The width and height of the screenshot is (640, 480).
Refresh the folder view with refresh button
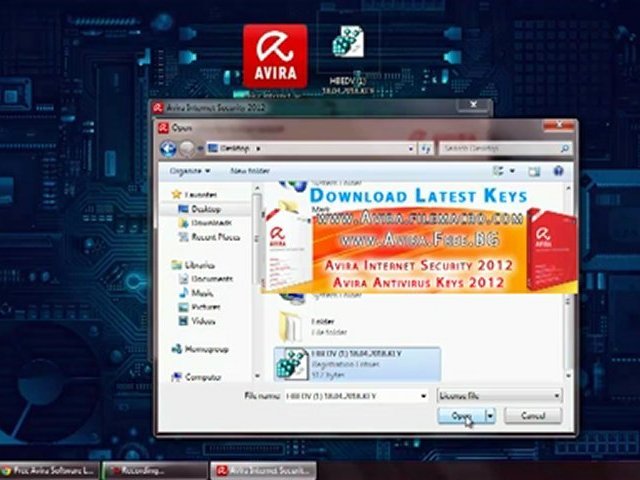click(x=426, y=149)
